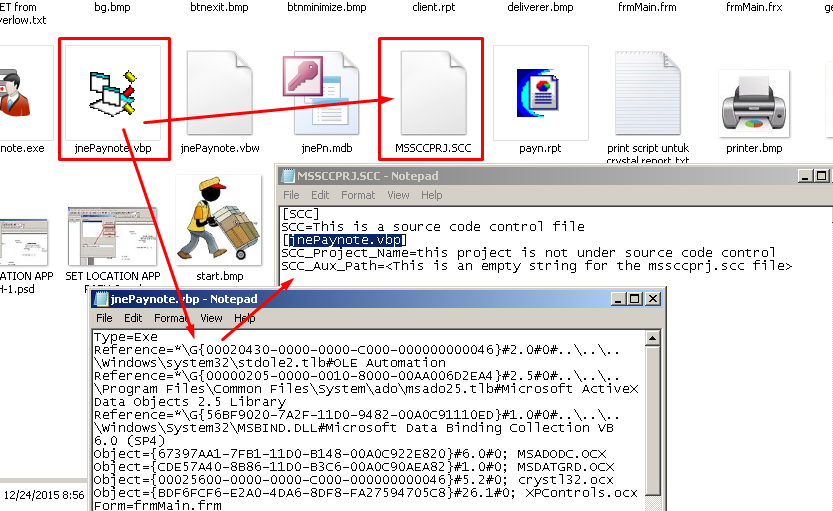Select the print script text file icon
833x511 pixels.
tap(648, 92)
